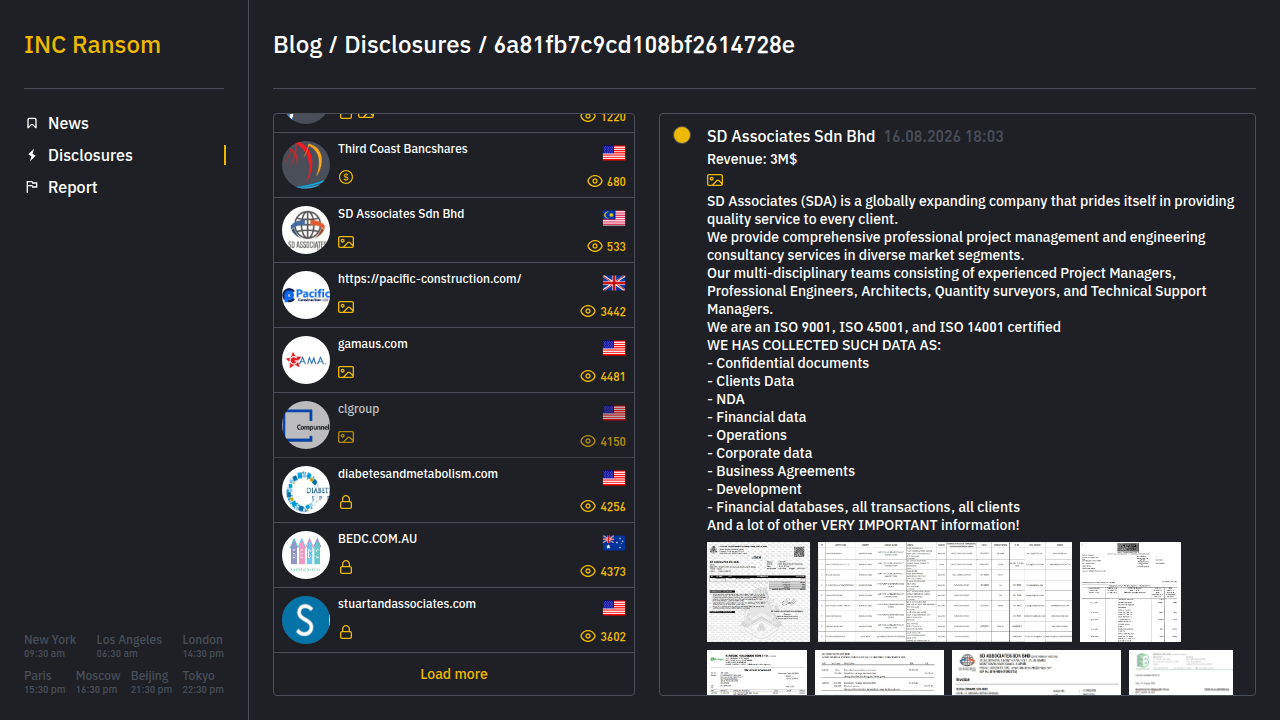Click the Moscow 16:30 pm clock
The image size is (1280, 720).
[x=98, y=682]
